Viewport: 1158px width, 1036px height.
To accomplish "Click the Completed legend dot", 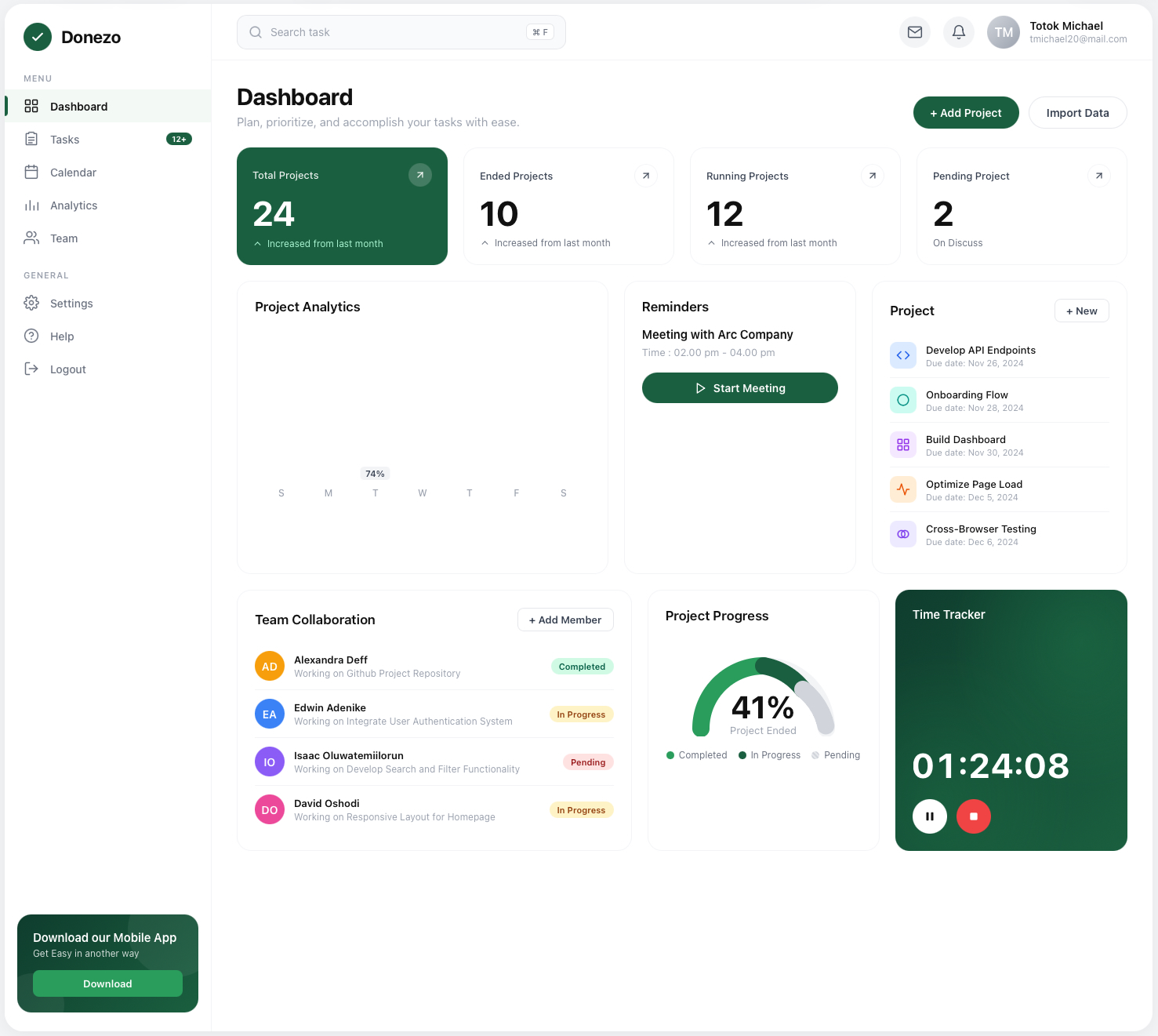I will coord(670,755).
